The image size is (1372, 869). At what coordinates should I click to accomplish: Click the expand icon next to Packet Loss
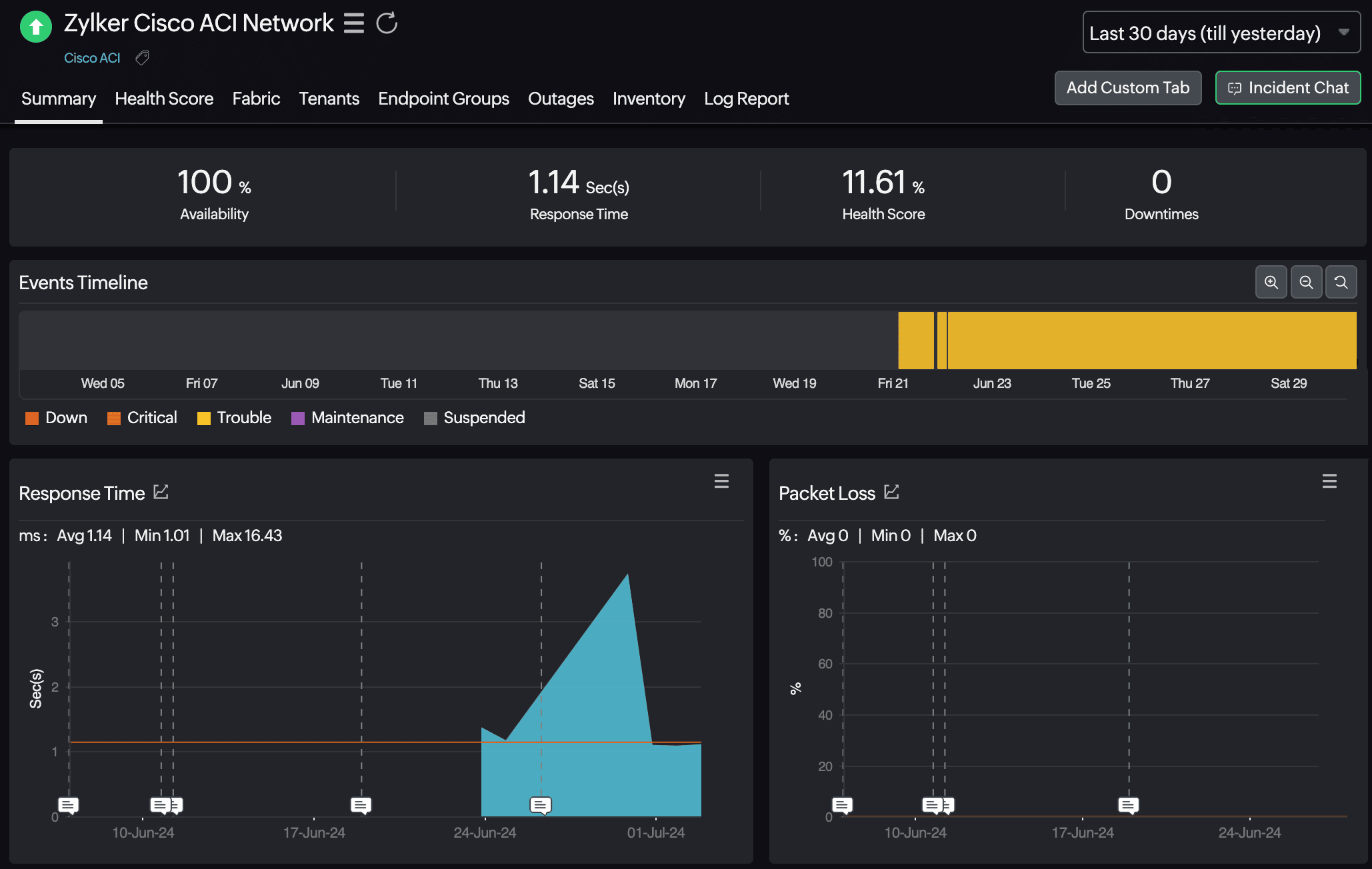coord(891,492)
